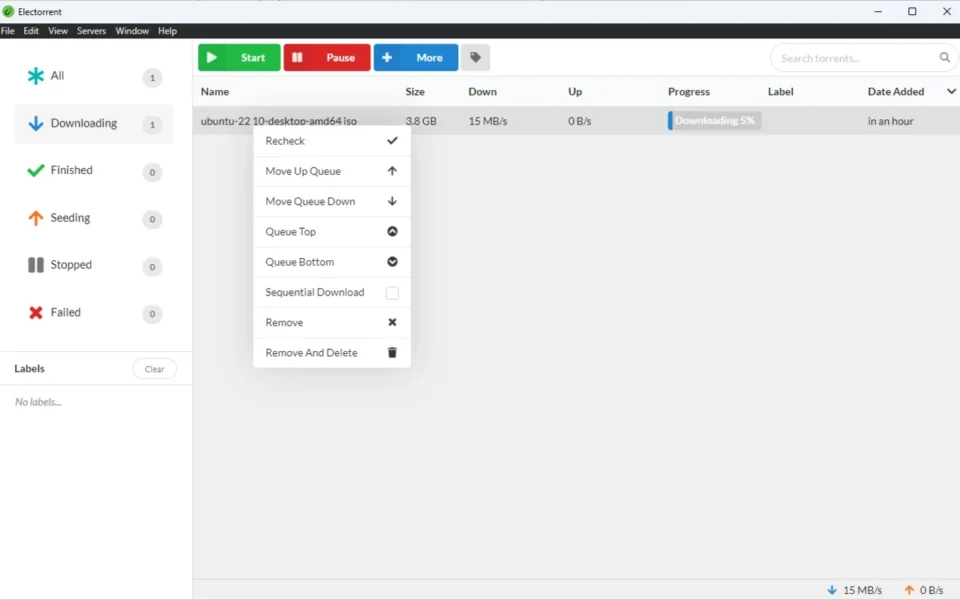
Task: Open the Help menu
Action: [167, 31]
